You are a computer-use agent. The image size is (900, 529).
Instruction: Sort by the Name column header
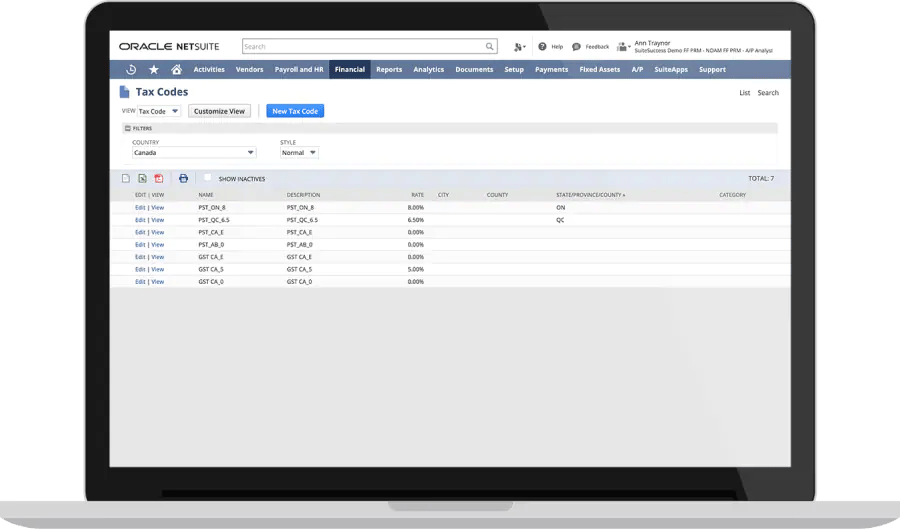(206, 195)
